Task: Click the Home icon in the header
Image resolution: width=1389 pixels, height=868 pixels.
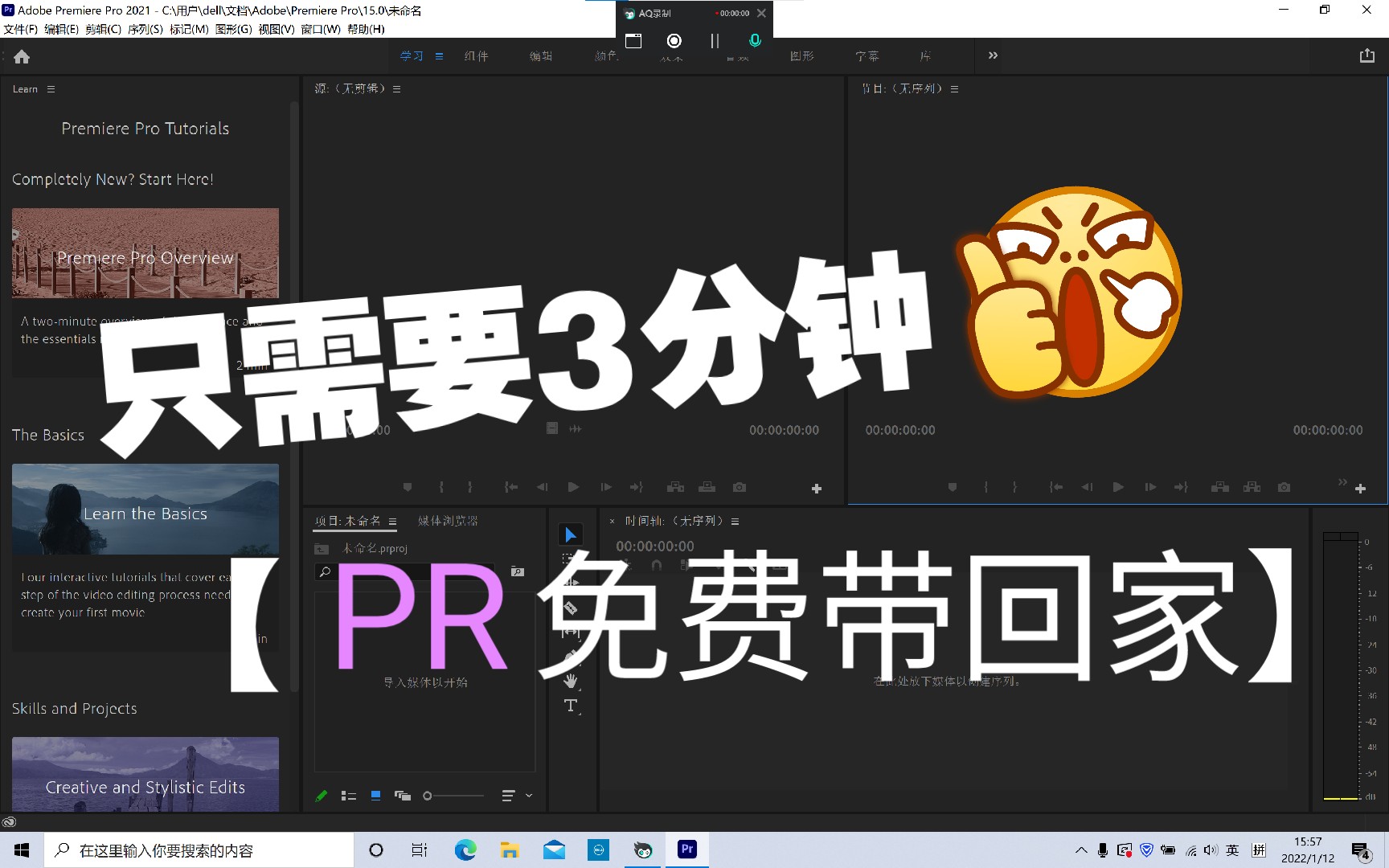Action: [x=22, y=56]
